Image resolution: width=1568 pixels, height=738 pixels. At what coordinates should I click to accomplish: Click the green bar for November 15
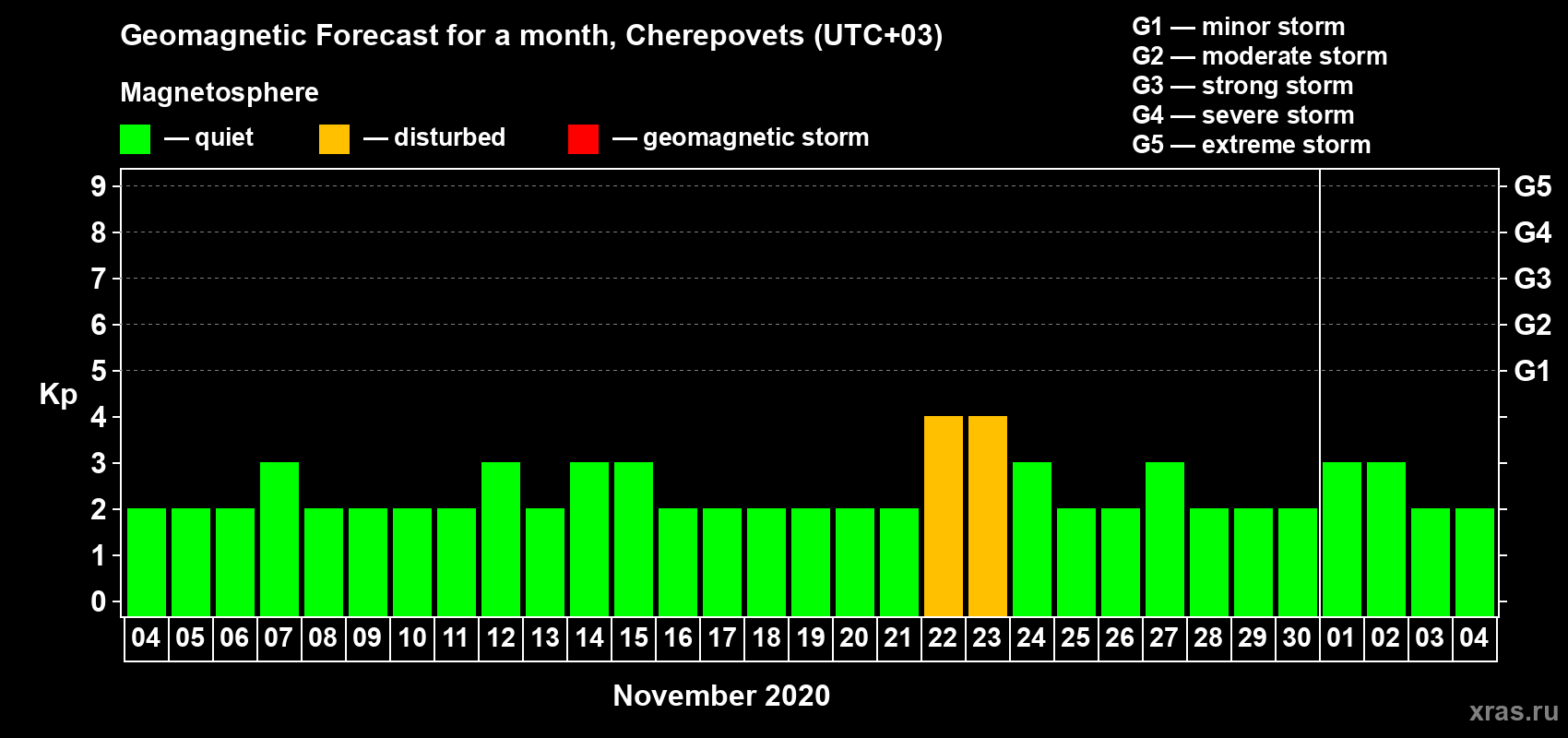click(x=634, y=539)
